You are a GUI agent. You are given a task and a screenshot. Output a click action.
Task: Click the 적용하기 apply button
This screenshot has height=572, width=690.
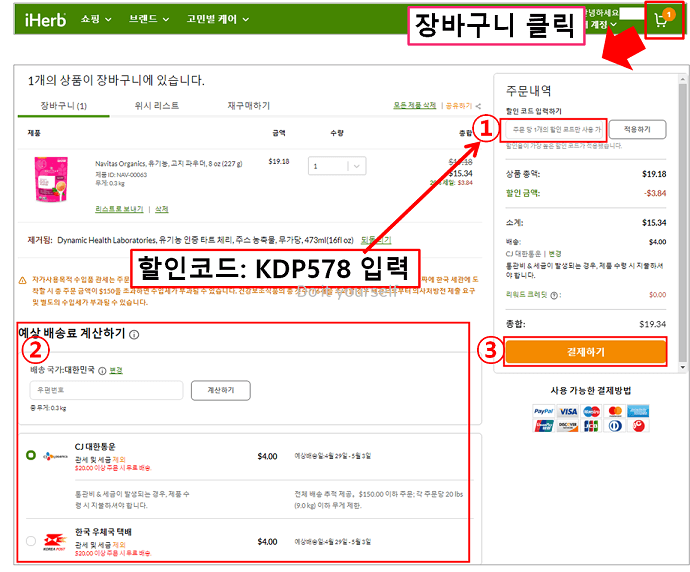click(637, 129)
